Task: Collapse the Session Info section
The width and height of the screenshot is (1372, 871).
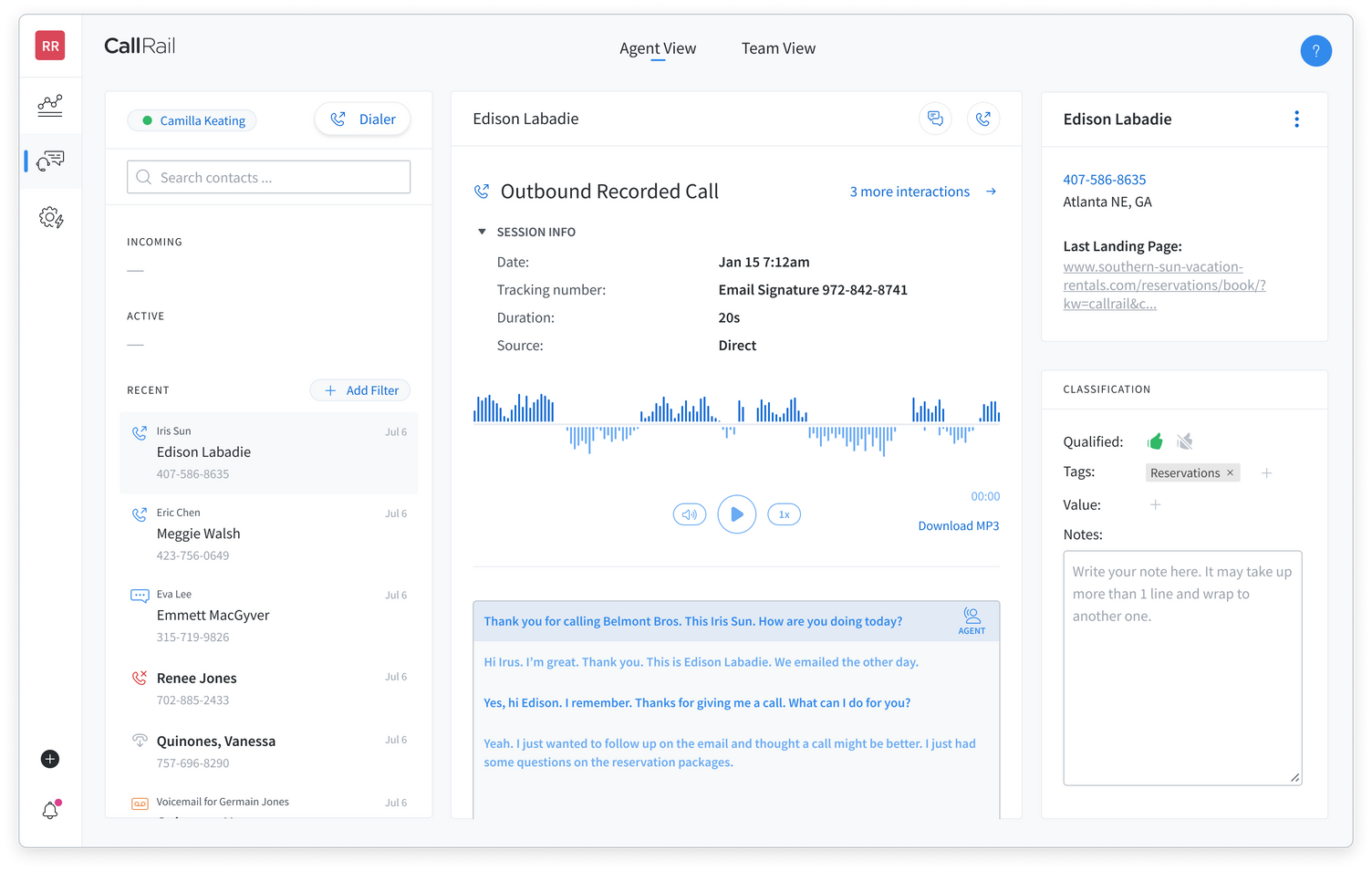Action: (x=482, y=231)
